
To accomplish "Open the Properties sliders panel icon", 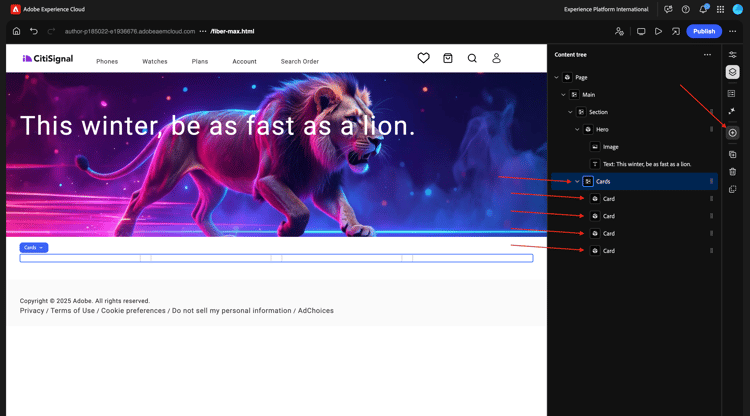I will [x=732, y=55].
